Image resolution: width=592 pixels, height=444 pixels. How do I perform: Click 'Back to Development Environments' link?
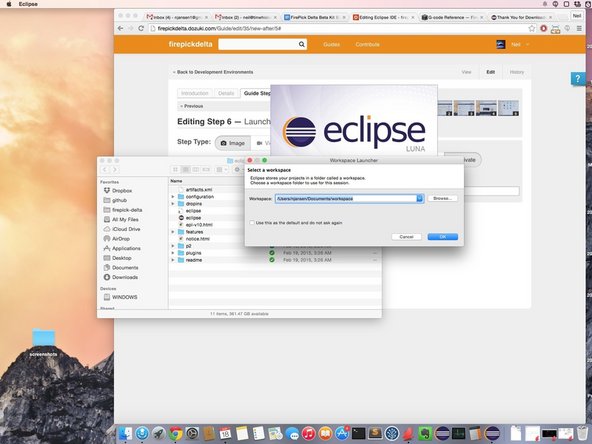[x=213, y=72]
